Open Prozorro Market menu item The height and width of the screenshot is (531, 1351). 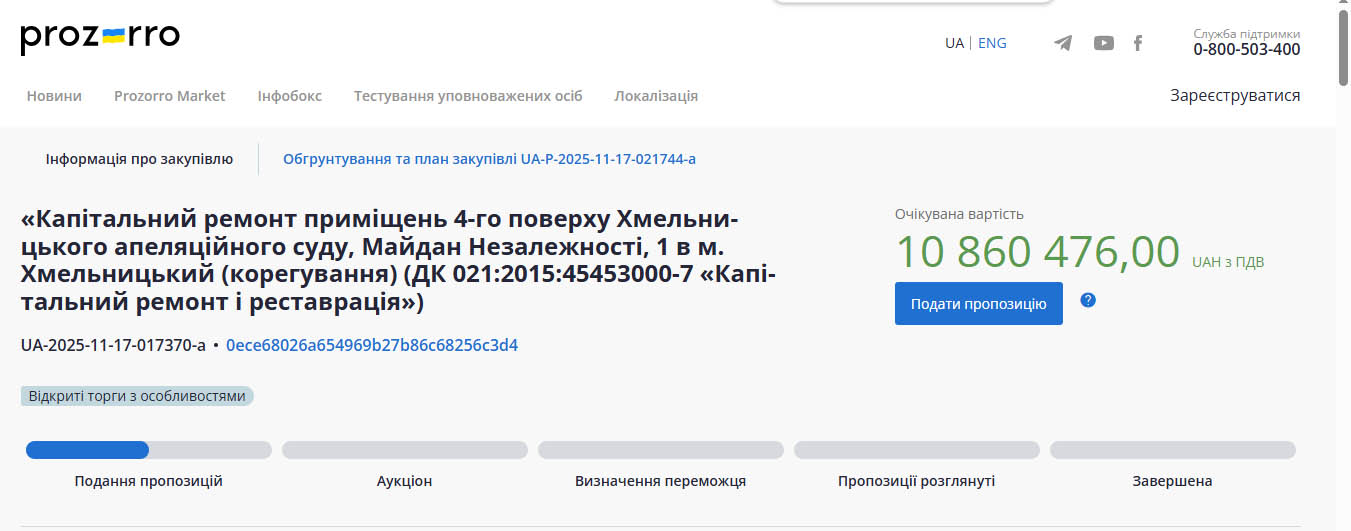(x=170, y=96)
